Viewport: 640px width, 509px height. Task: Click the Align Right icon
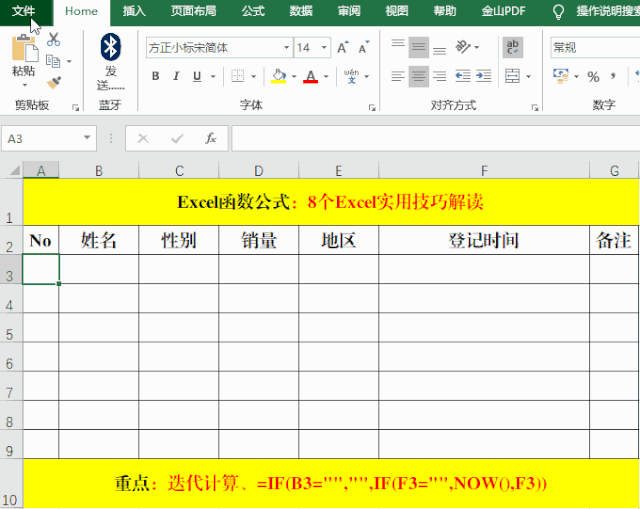point(439,76)
